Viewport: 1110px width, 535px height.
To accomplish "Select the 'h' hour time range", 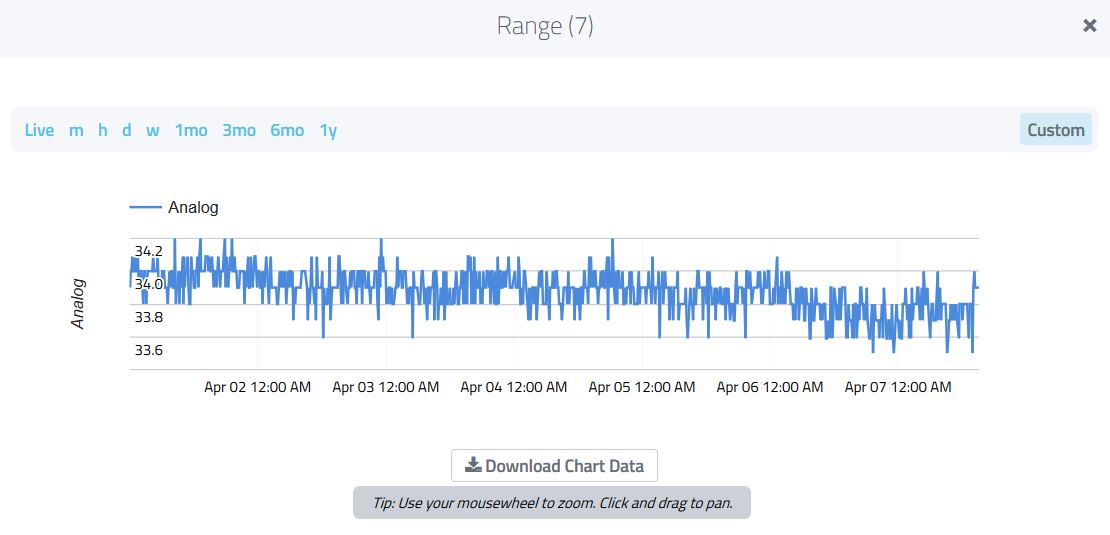I will pos(103,130).
